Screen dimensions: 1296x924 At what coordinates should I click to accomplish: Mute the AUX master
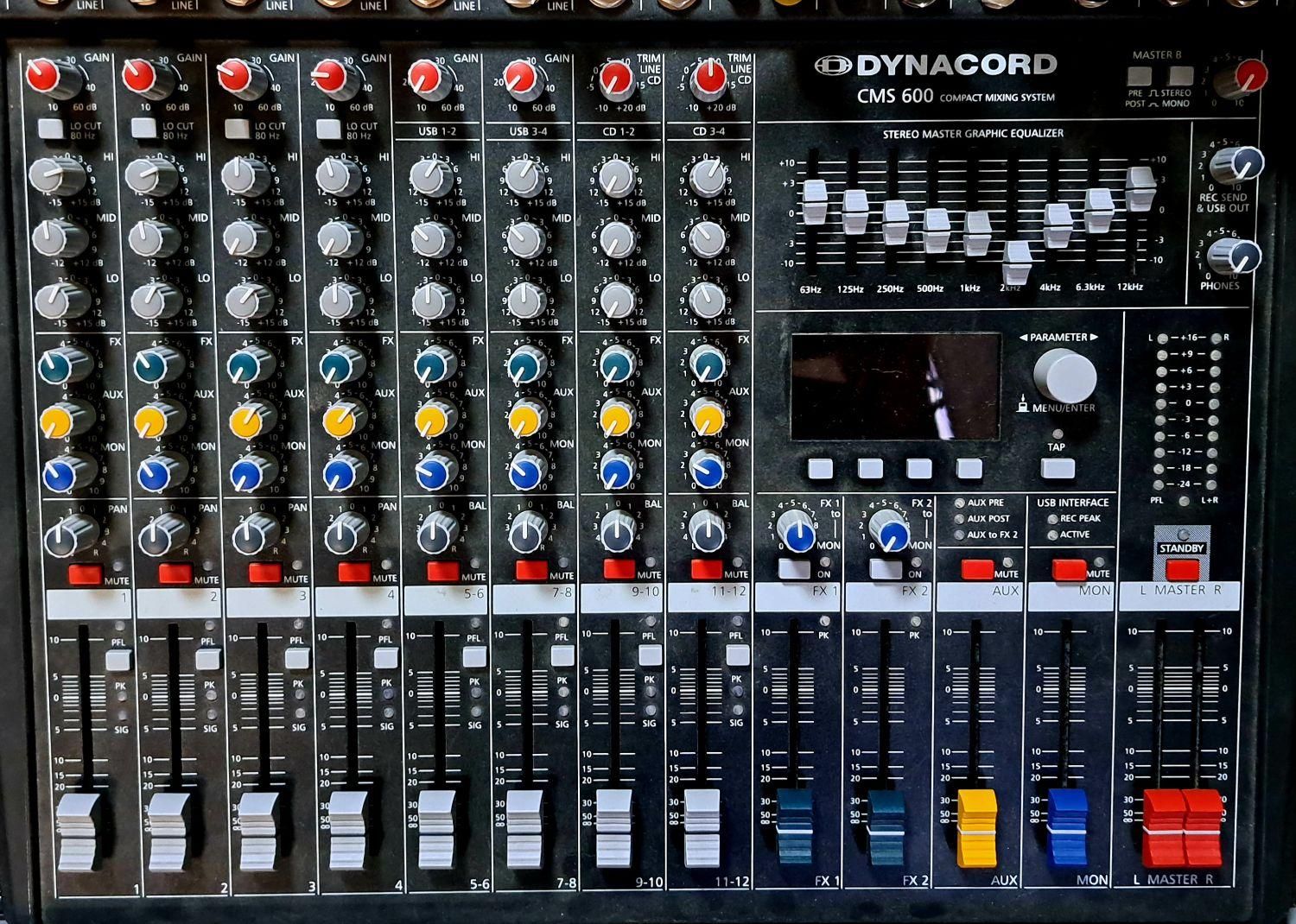coord(977,570)
